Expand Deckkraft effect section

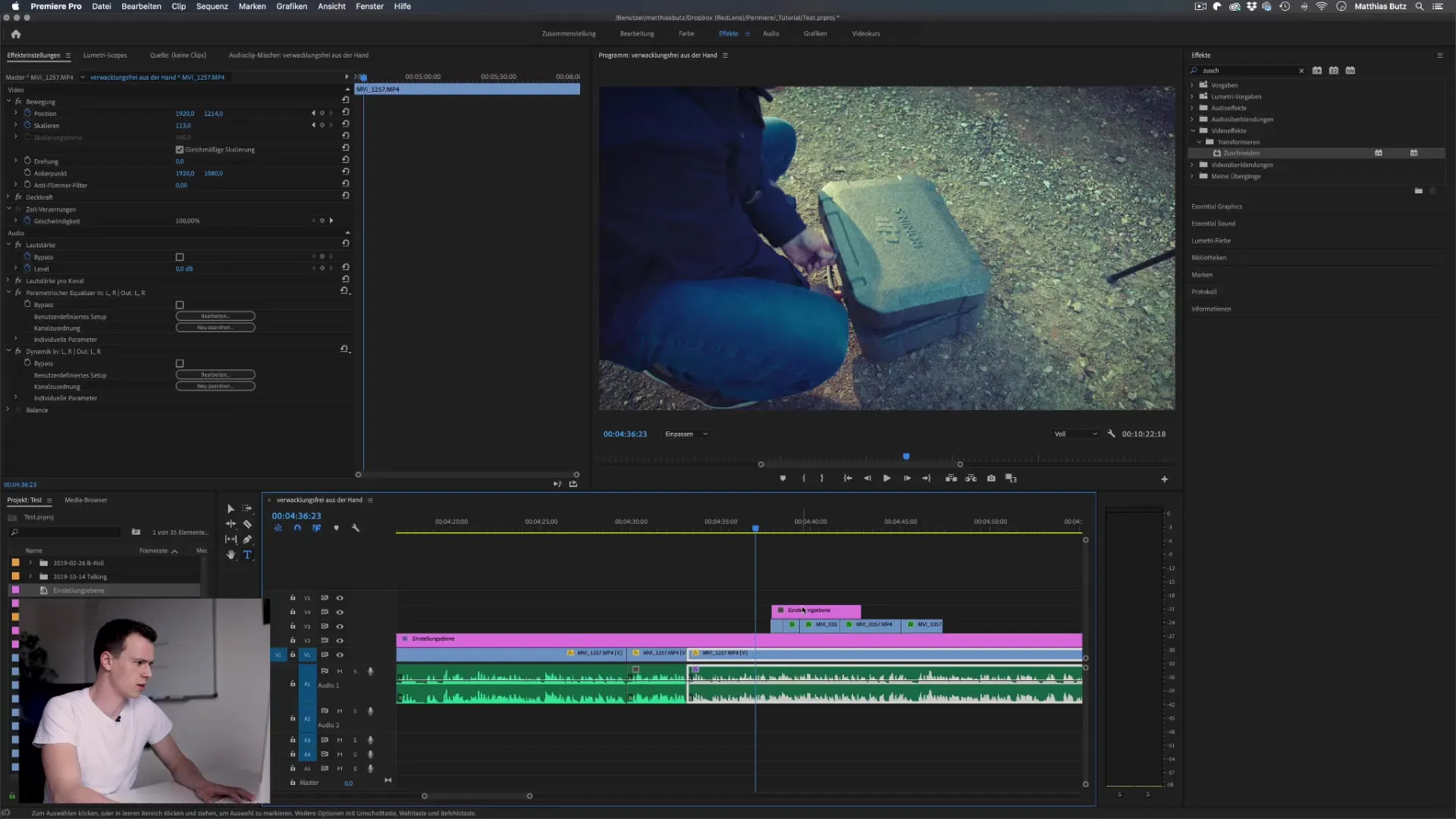coord(8,197)
